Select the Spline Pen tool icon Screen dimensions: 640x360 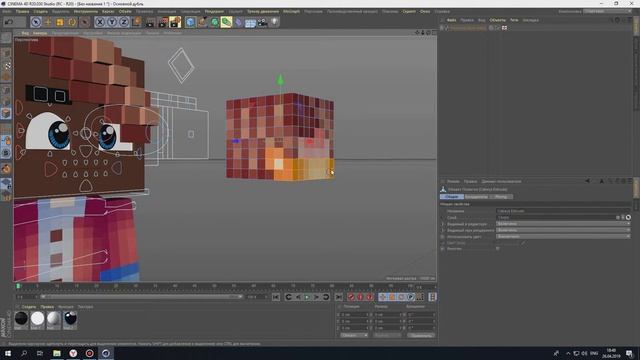pos(202,22)
